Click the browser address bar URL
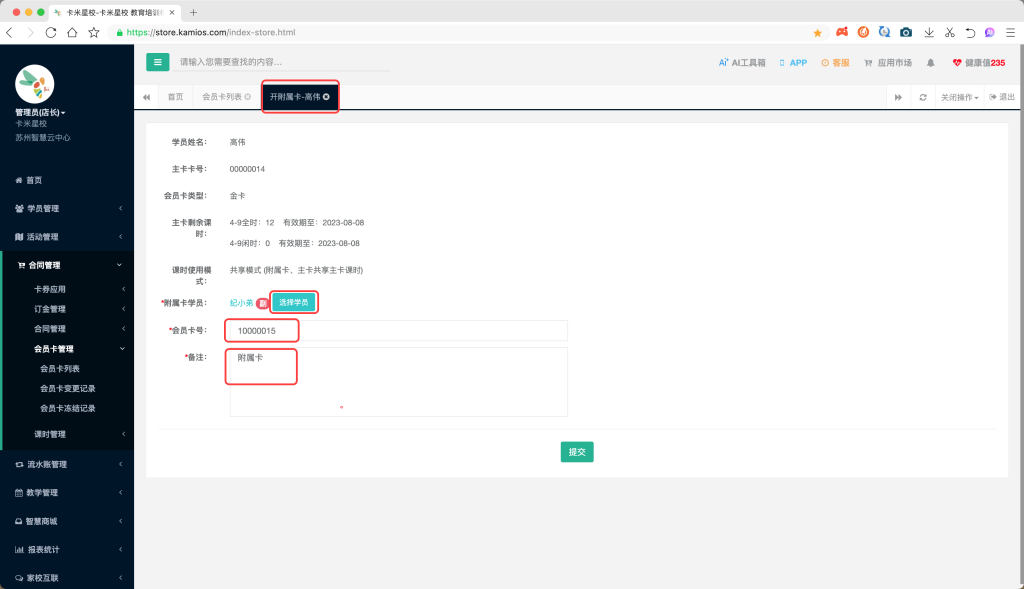The image size is (1024, 589). click(210, 32)
